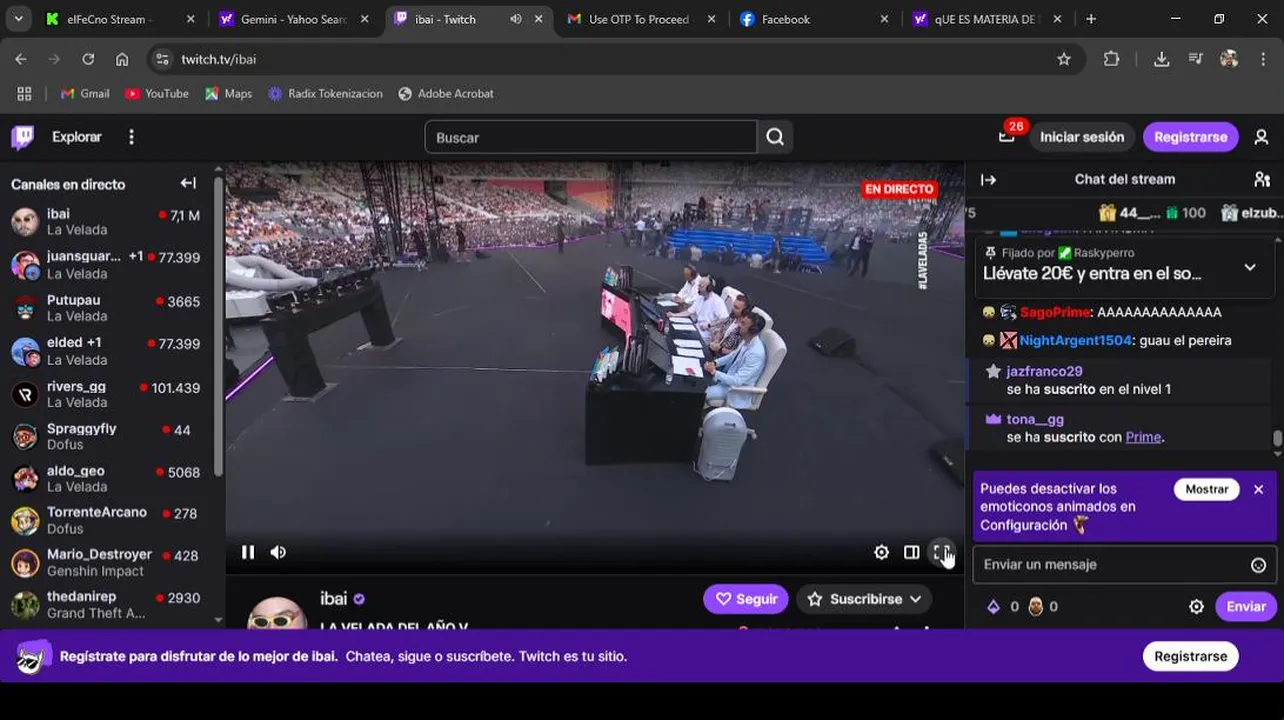Screen dimensions: 1284x720
Task: Click the Seguir button
Action: point(746,599)
